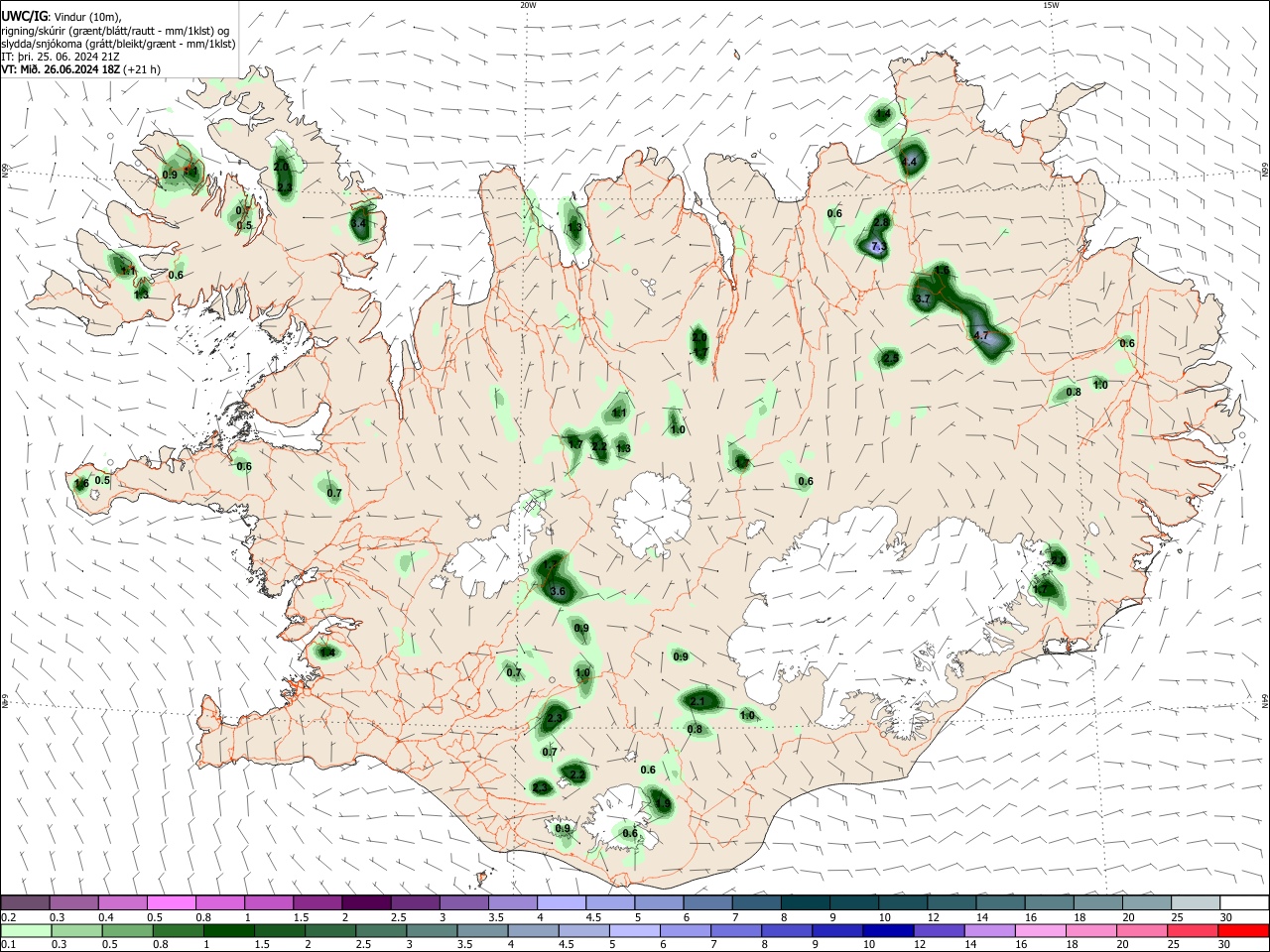Viewport: 1270px width, 952px height.
Task: Select the navy blue 10–12 rain legend swatch
Action: 887,930
